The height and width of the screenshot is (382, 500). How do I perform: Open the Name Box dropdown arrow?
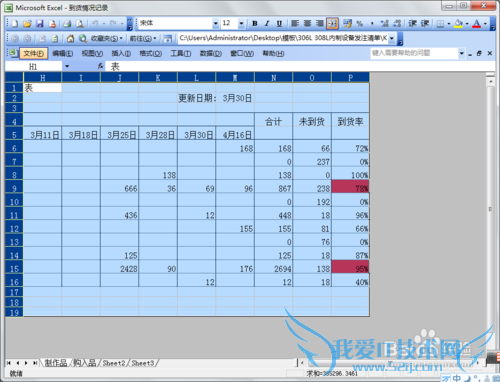67,66
